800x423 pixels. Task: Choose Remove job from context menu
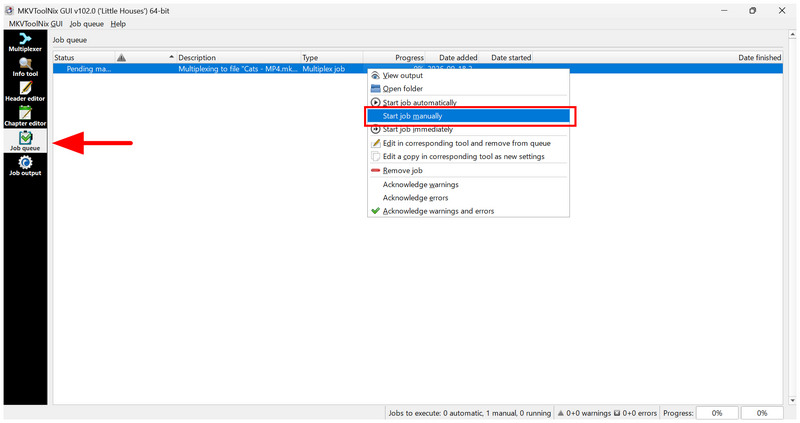point(468,170)
